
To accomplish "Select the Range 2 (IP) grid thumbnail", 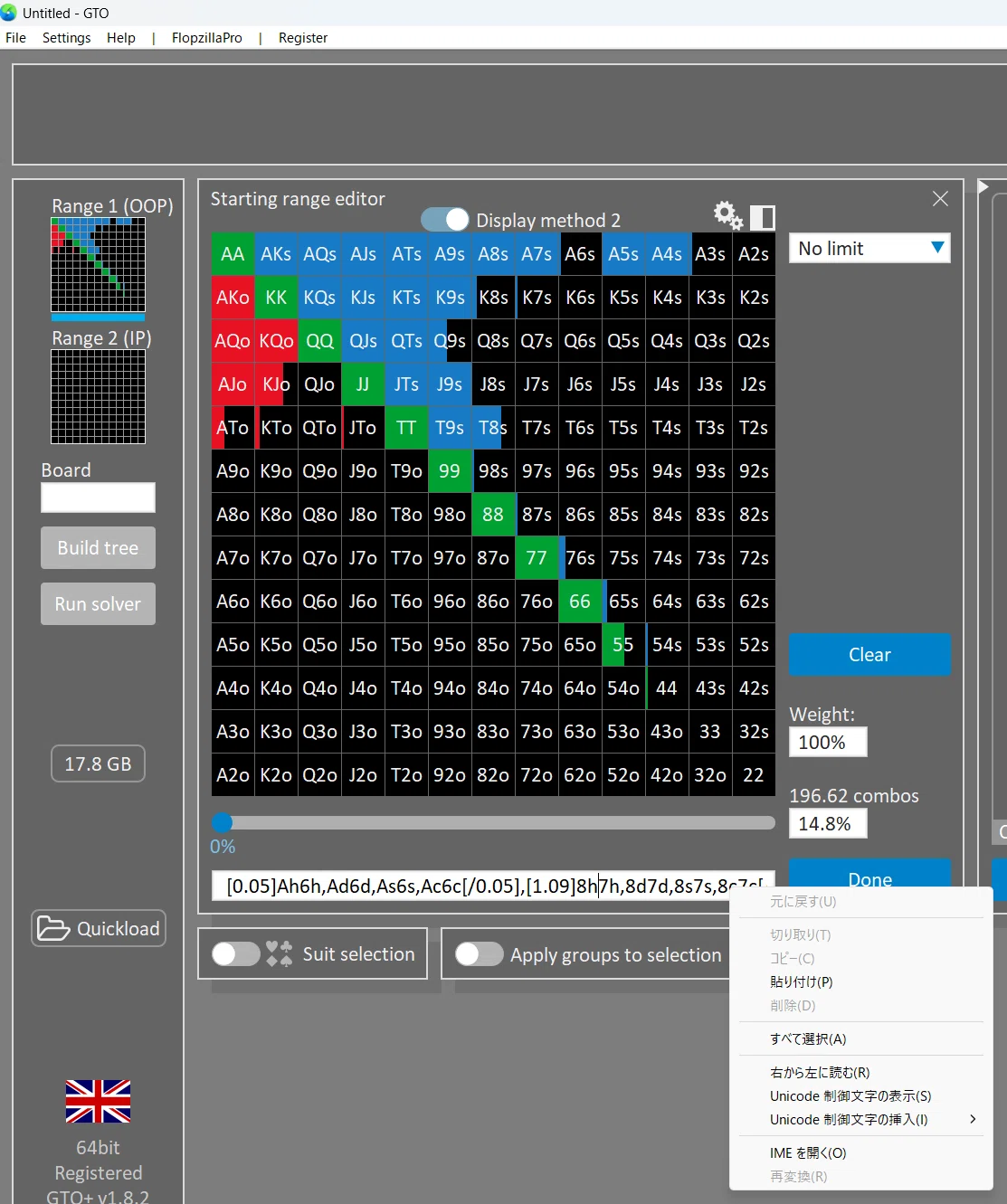I will point(98,396).
